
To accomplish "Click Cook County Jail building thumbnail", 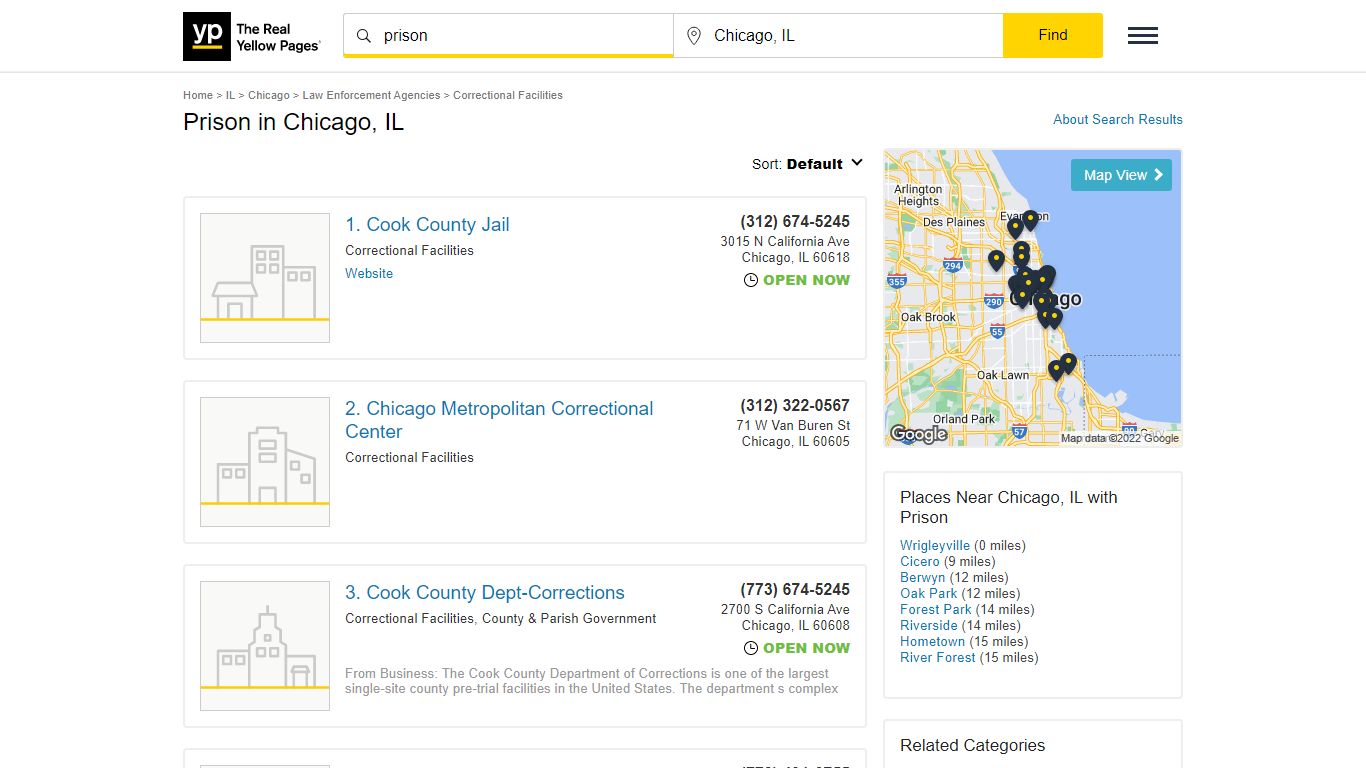I will pos(265,278).
